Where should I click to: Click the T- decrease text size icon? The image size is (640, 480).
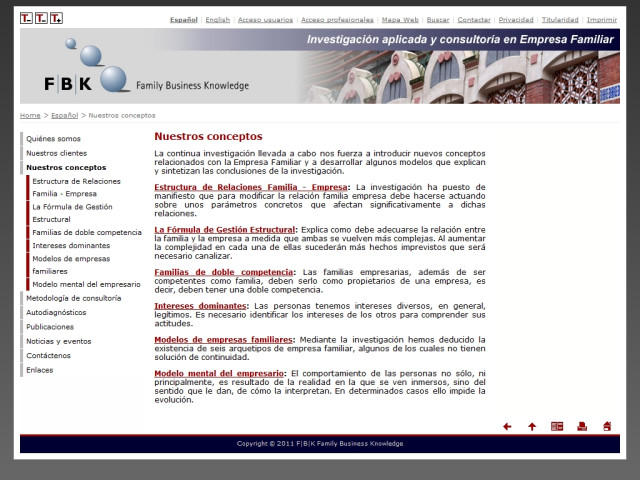click(x=27, y=18)
